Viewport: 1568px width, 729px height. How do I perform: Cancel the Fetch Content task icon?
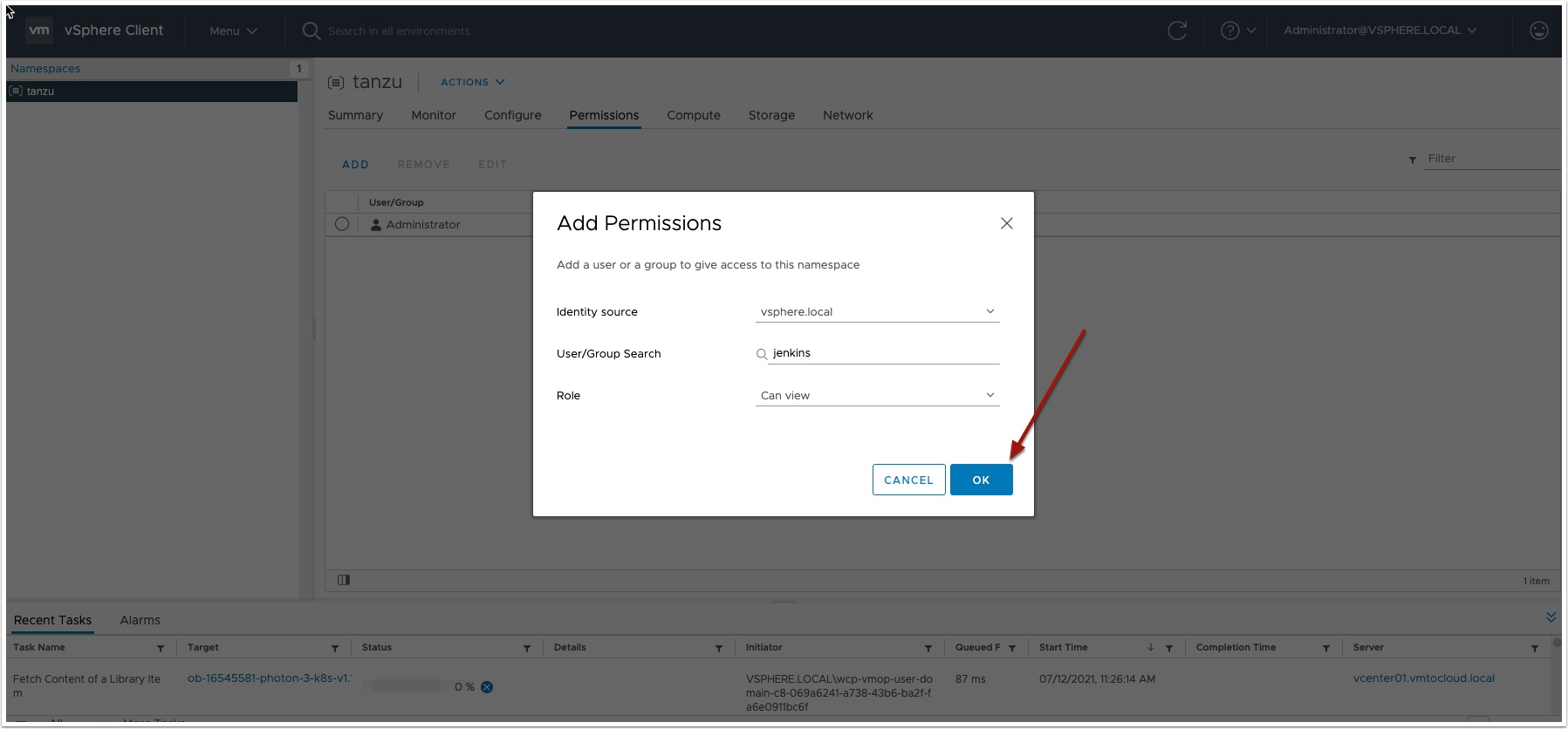pos(487,687)
